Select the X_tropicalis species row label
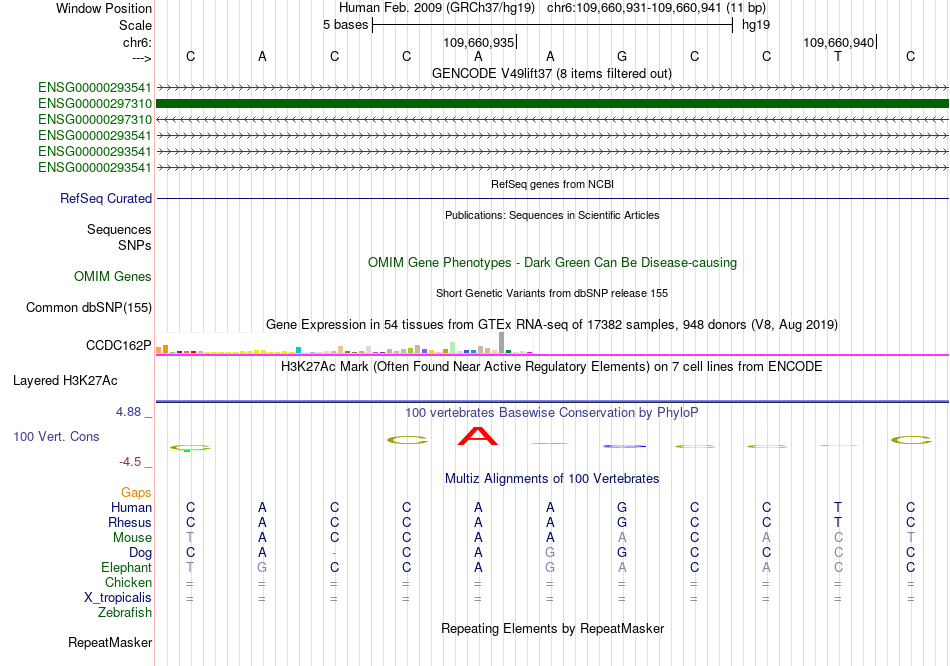This screenshot has height=666, width=950. [x=118, y=598]
